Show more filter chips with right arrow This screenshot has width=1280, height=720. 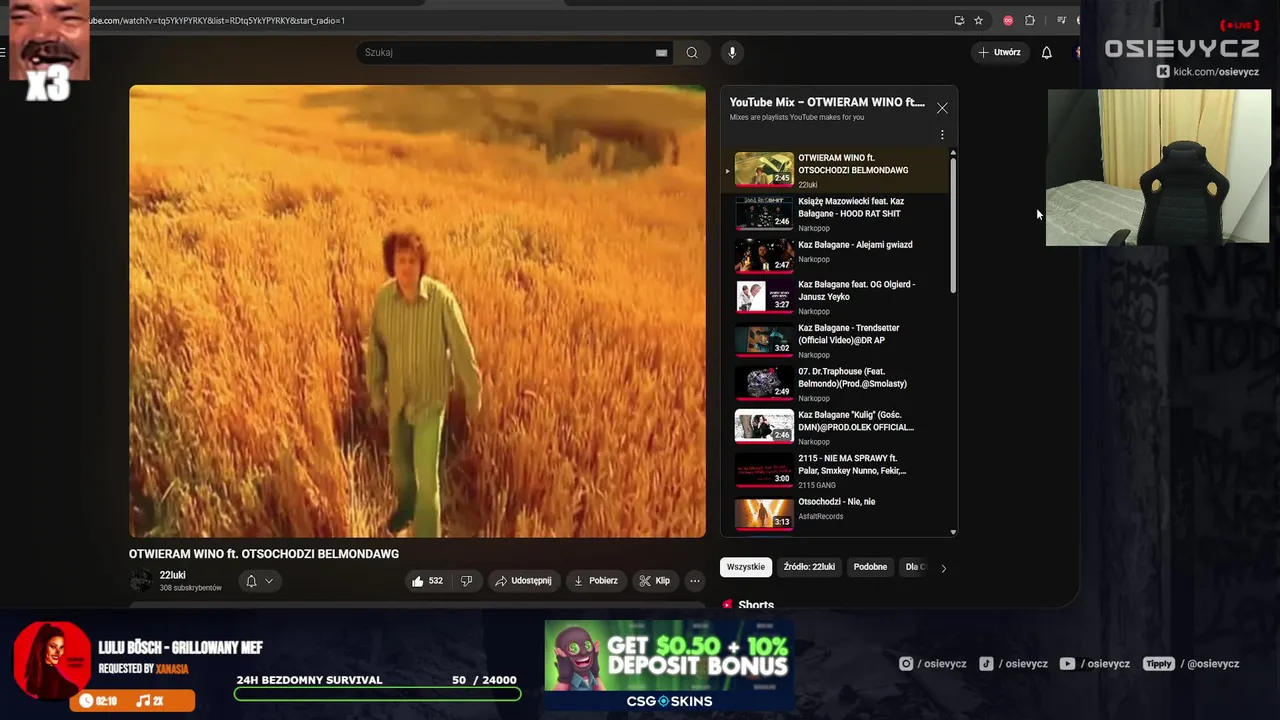(943, 568)
